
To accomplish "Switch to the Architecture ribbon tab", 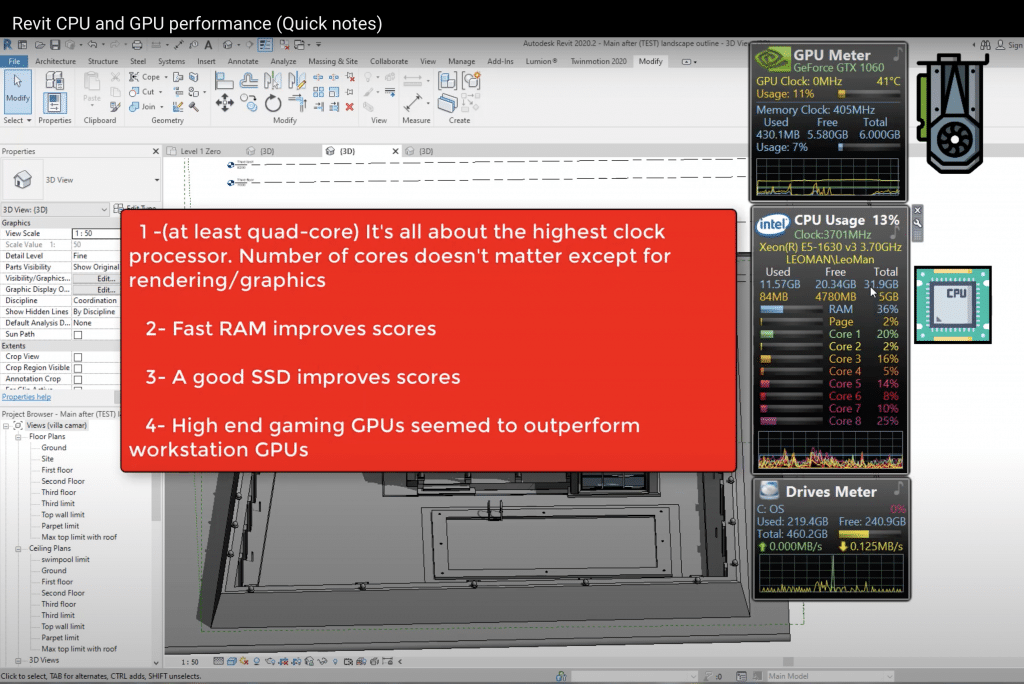I will tap(56, 61).
